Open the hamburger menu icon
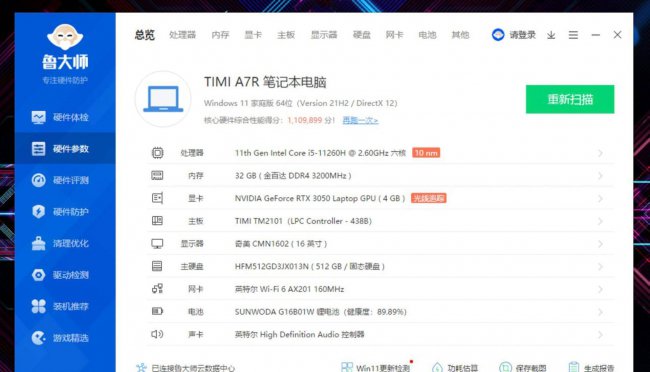The image size is (650, 372). pos(573,35)
